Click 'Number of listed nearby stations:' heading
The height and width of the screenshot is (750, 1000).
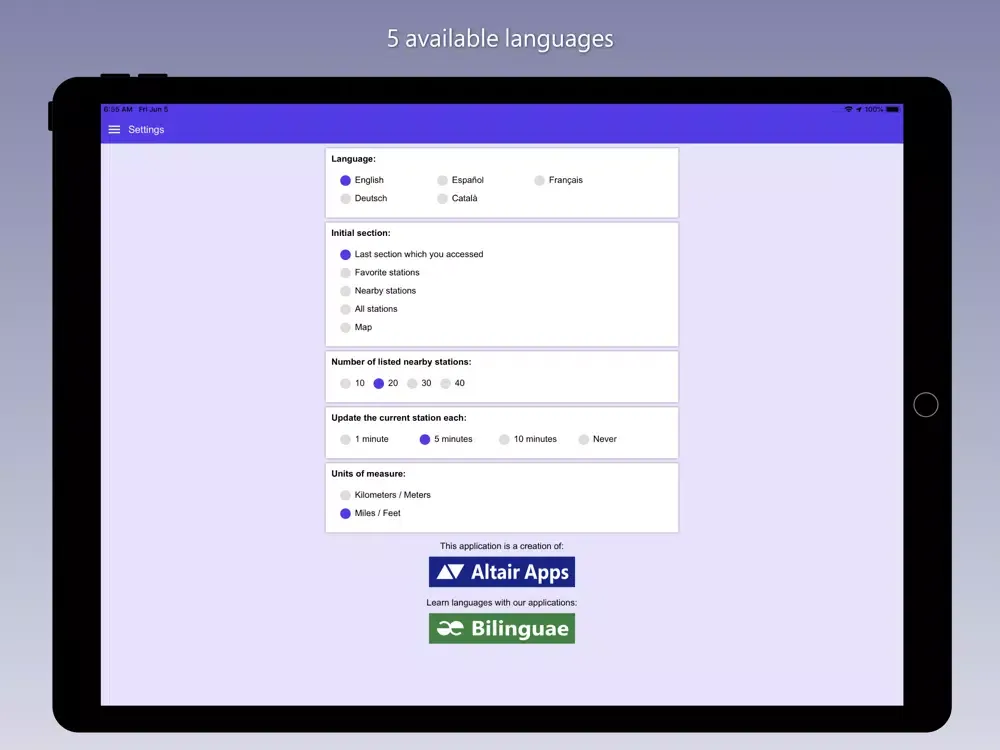[x=401, y=362]
